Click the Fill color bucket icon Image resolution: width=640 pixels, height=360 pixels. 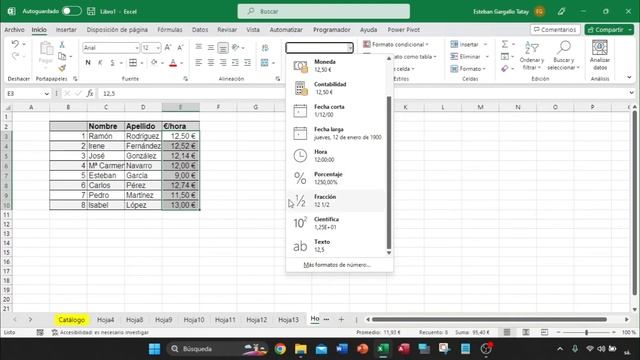pyautogui.click(x=154, y=62)
